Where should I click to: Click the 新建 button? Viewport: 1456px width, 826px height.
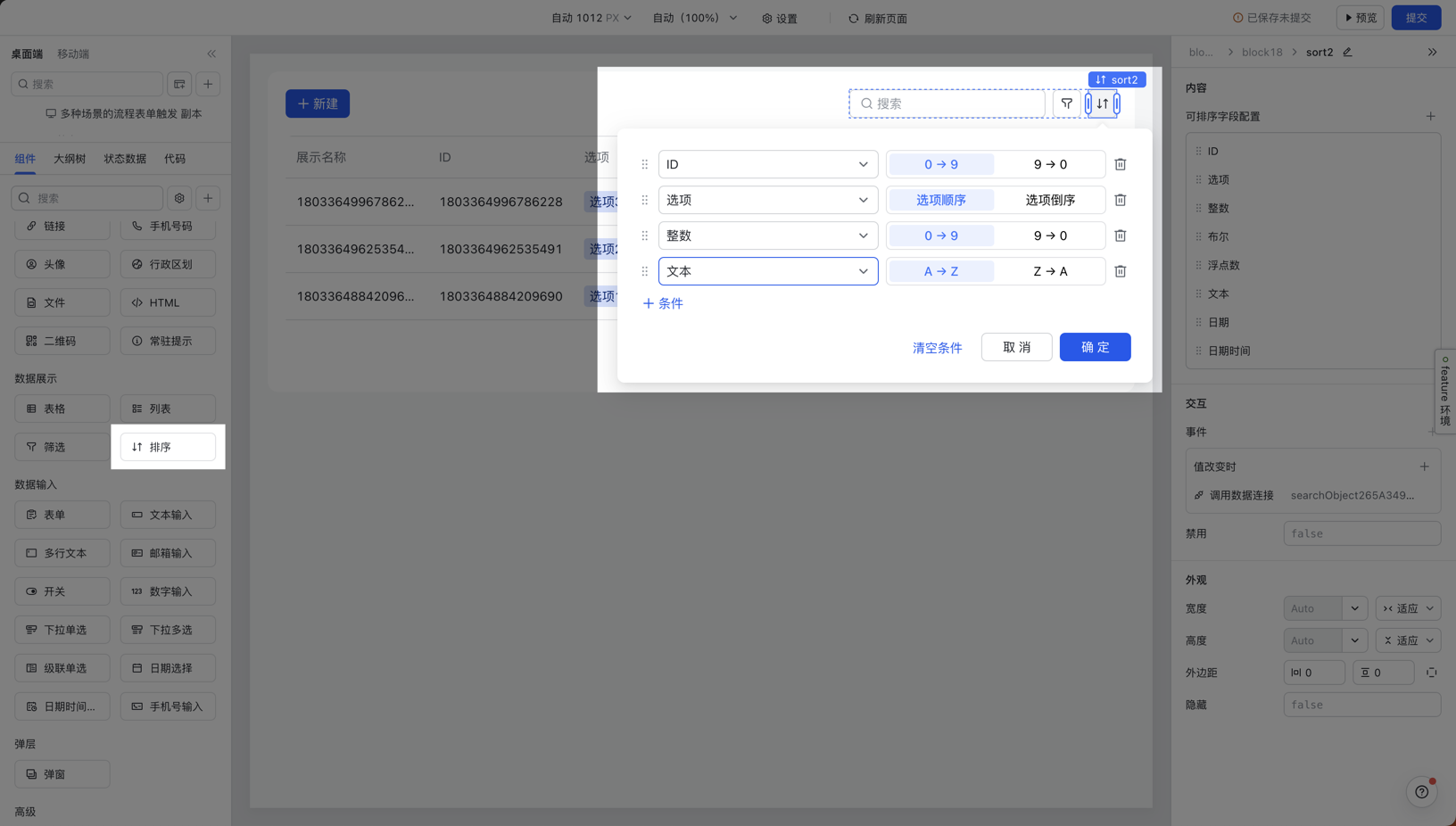tap(318, 103)
